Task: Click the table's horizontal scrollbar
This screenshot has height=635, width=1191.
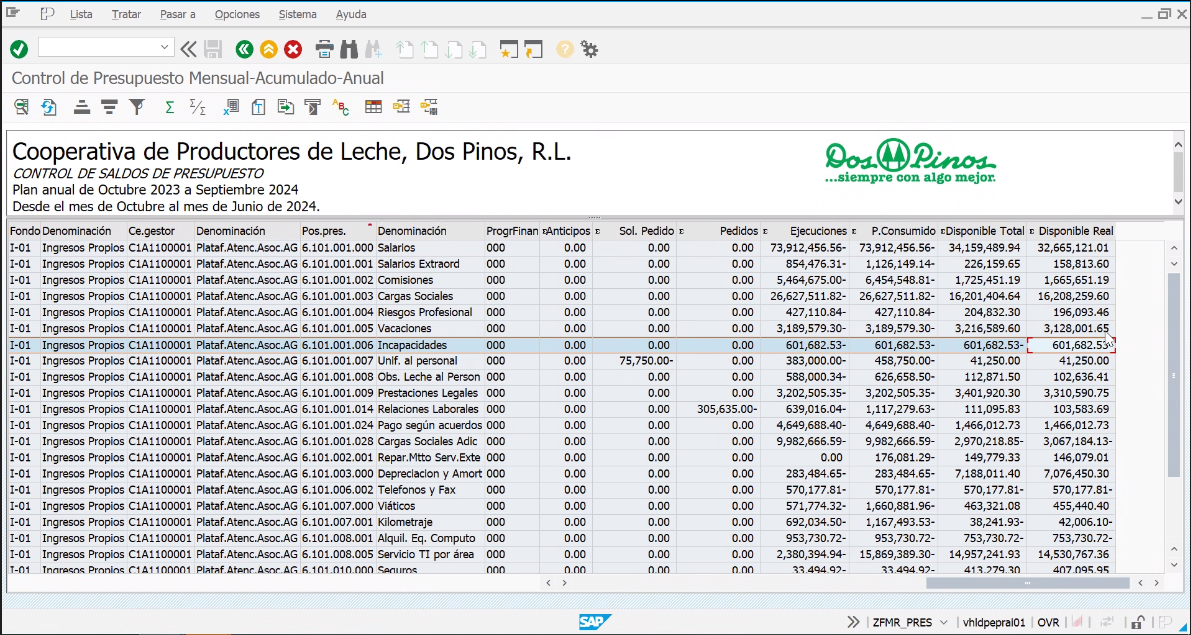Action: click(x=1026, y=582)
